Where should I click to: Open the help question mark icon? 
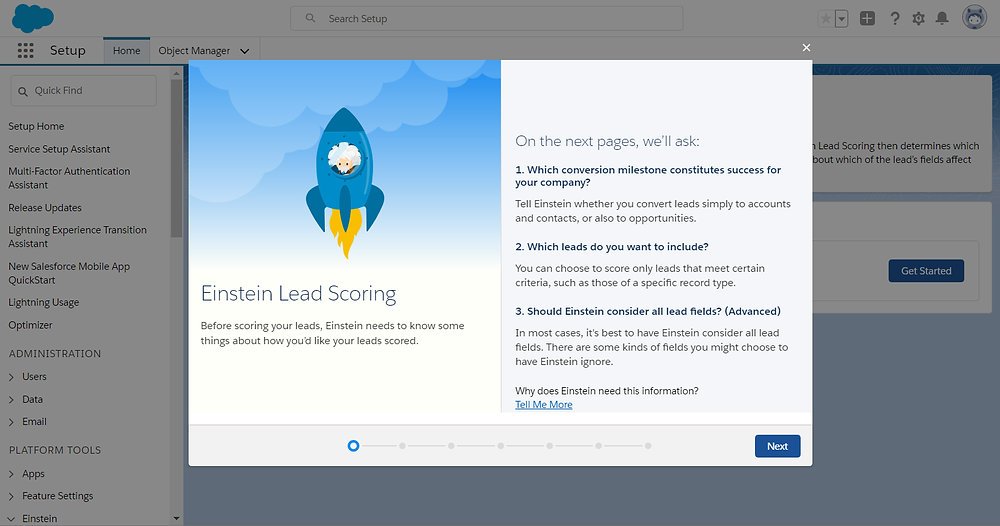point(895,18)
